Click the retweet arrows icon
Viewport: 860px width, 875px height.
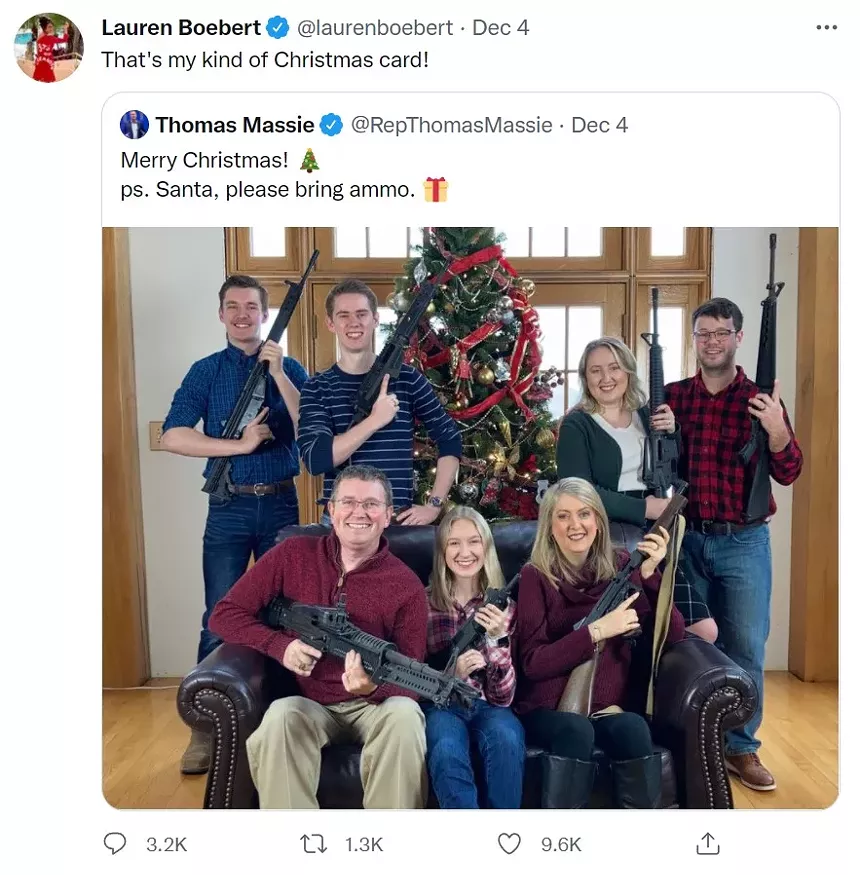coord(314,844)
